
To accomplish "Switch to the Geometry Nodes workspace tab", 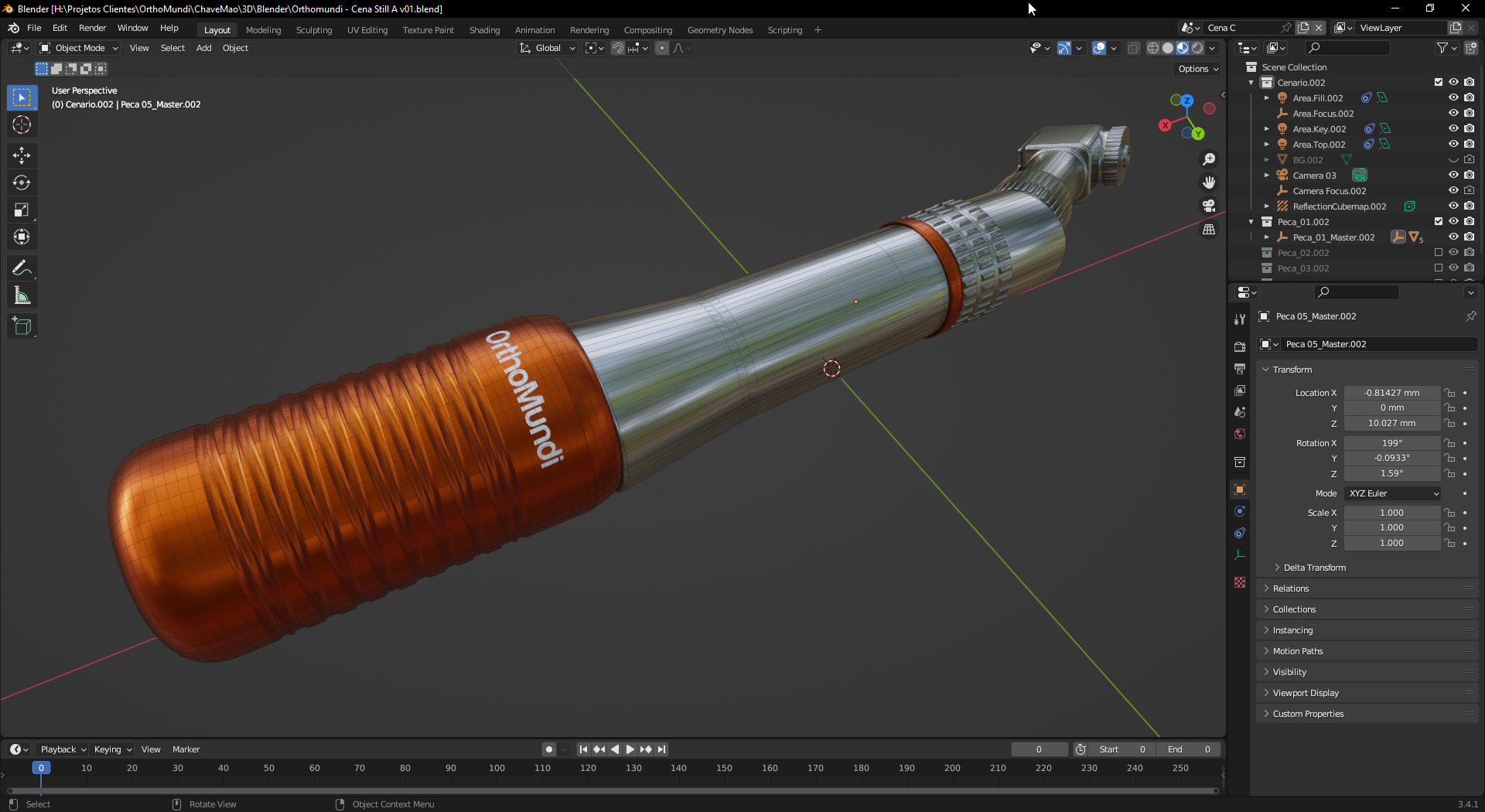I will pos(719,30).
